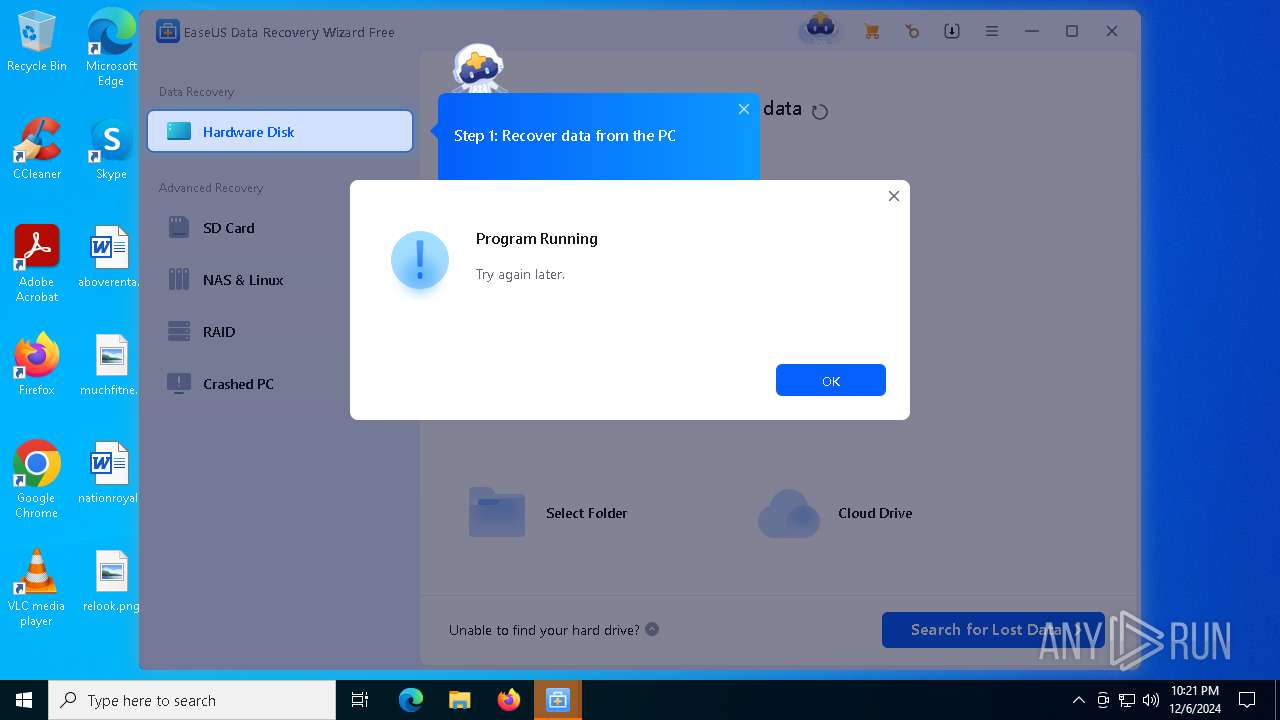Click EaseUS app in the taskbar
This screenshot has width=1280, height=720.
(x=557, y=700)
